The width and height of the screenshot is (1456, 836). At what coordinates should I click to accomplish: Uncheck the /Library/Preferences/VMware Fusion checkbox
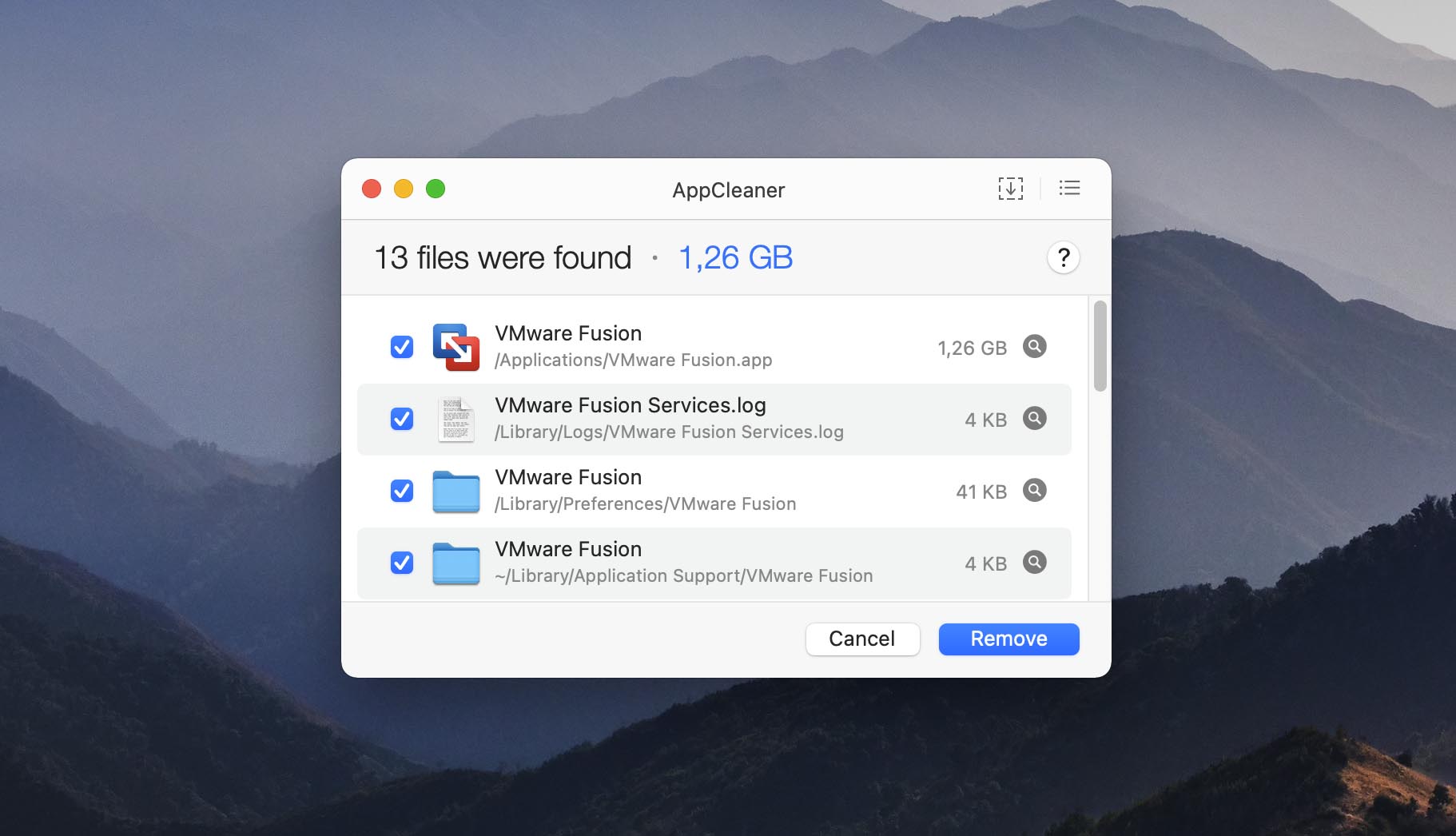click(402, 491)
